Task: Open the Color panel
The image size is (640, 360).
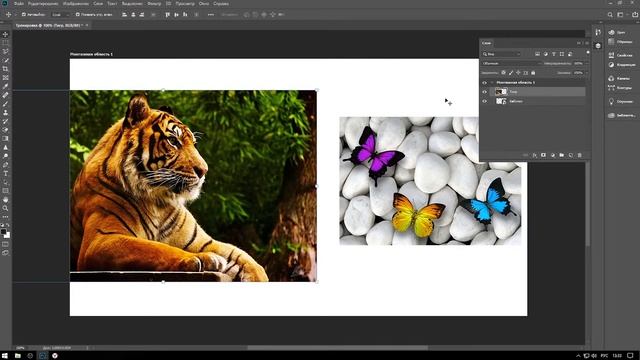Action: click(x=617, y=32)
